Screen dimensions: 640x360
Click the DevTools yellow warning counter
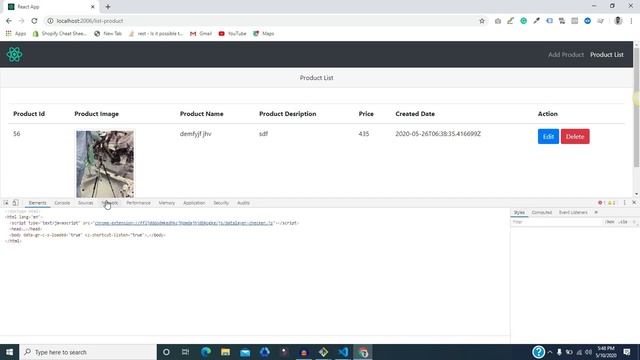611,203
